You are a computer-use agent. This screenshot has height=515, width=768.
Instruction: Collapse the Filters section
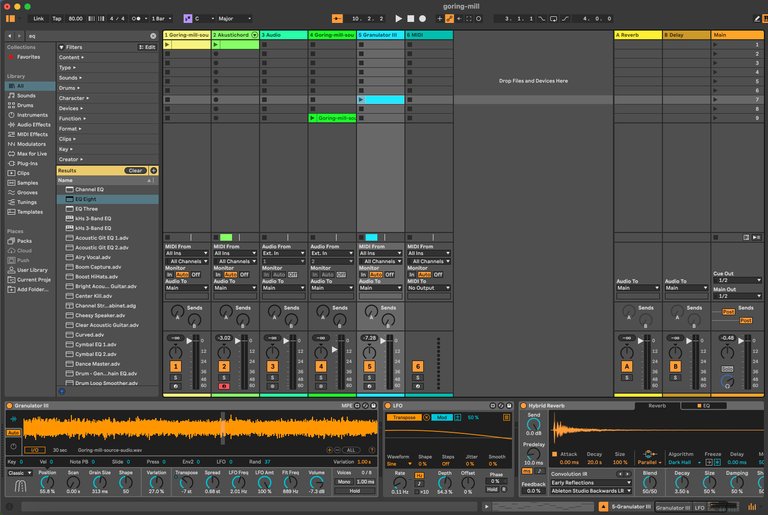[61, 48]
